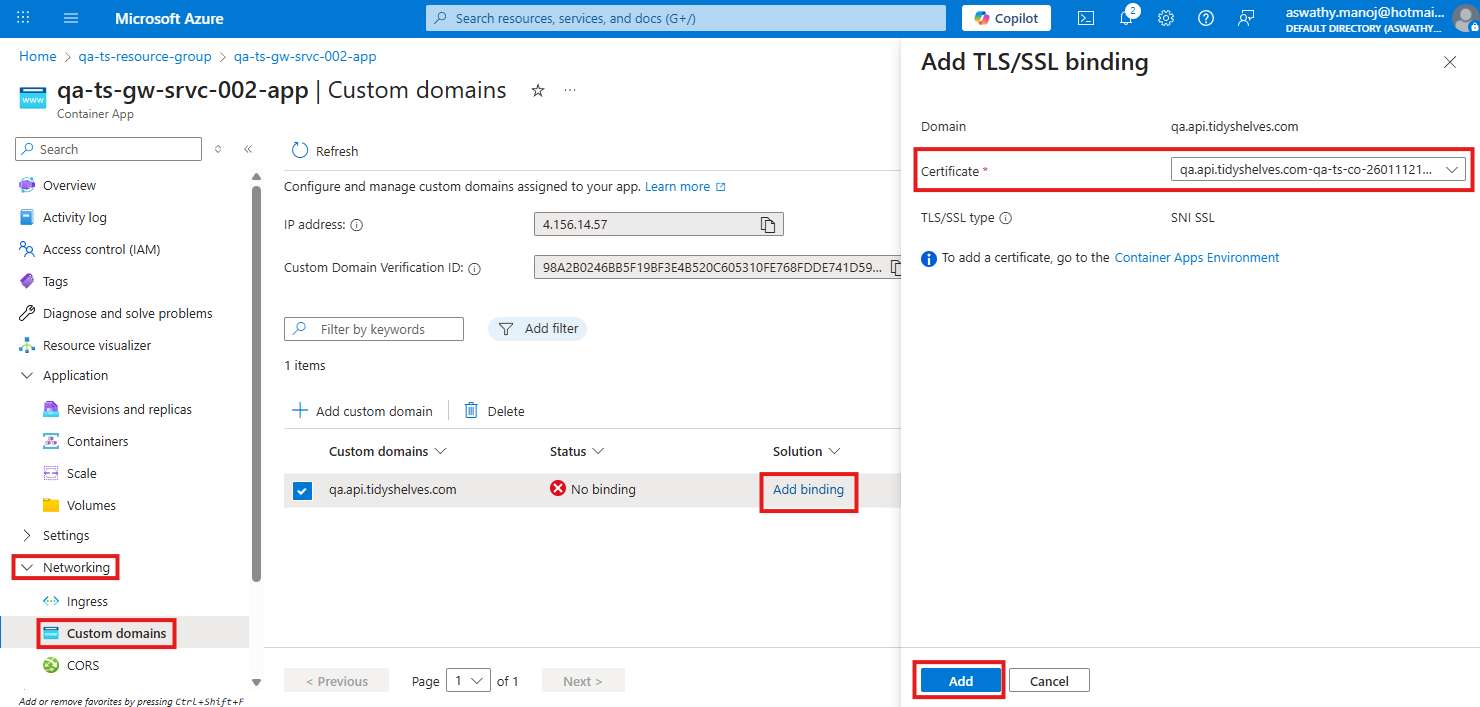Click the Add binding link
1480x707 pixels.
point(808,490)
